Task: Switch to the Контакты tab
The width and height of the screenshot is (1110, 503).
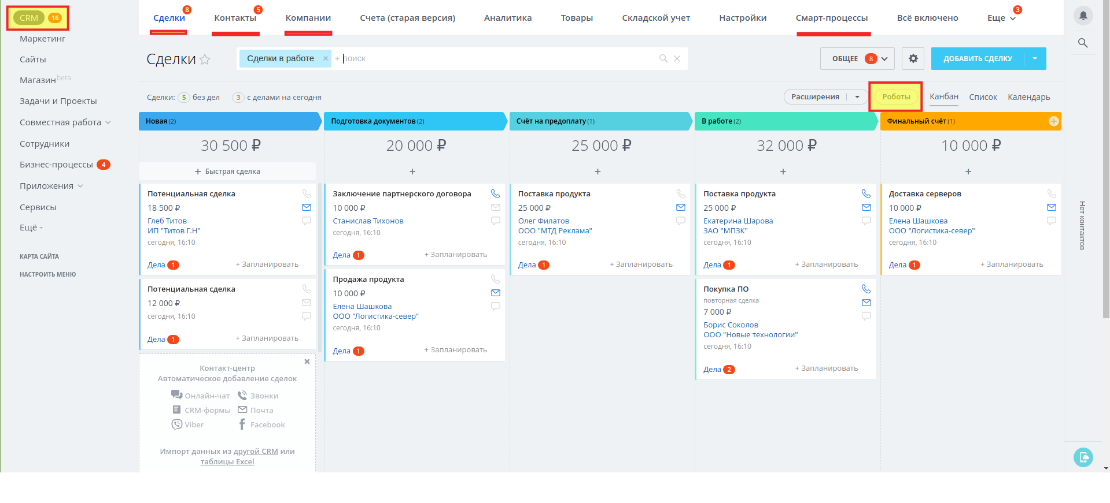Action: (235, 18)
